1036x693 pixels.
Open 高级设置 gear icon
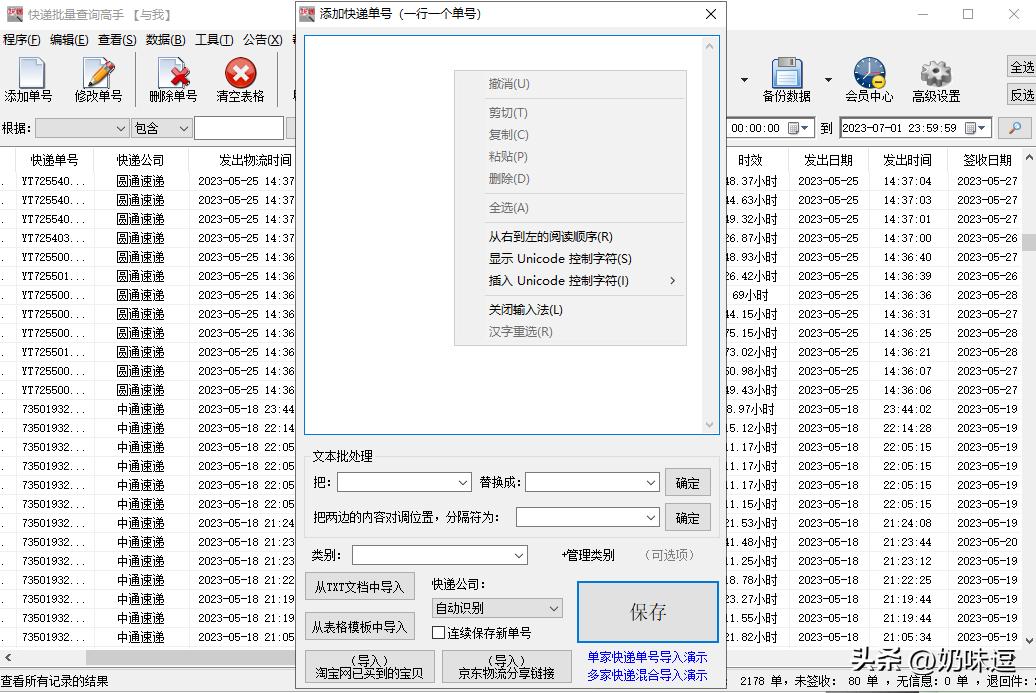click(936, 73)
